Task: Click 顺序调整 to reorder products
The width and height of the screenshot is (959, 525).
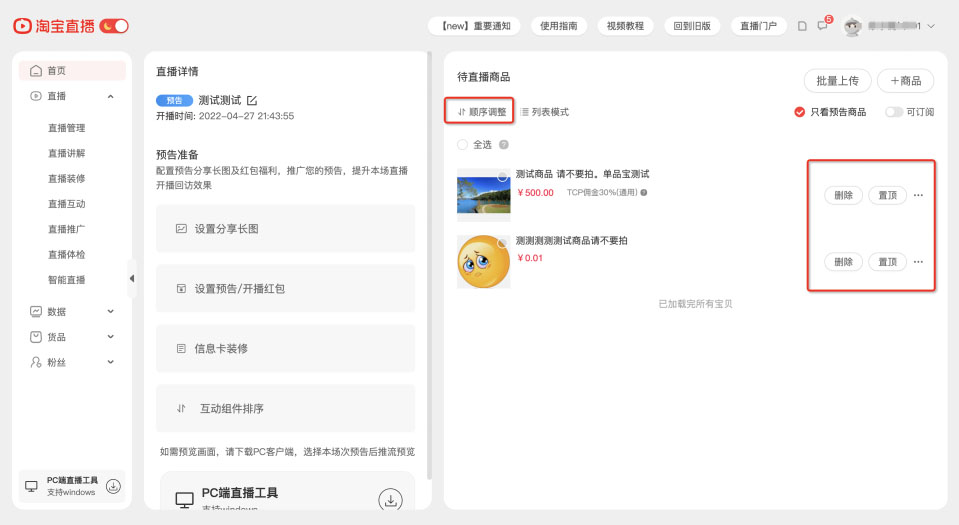Action: pyautogui.click(x=481, y=112)
